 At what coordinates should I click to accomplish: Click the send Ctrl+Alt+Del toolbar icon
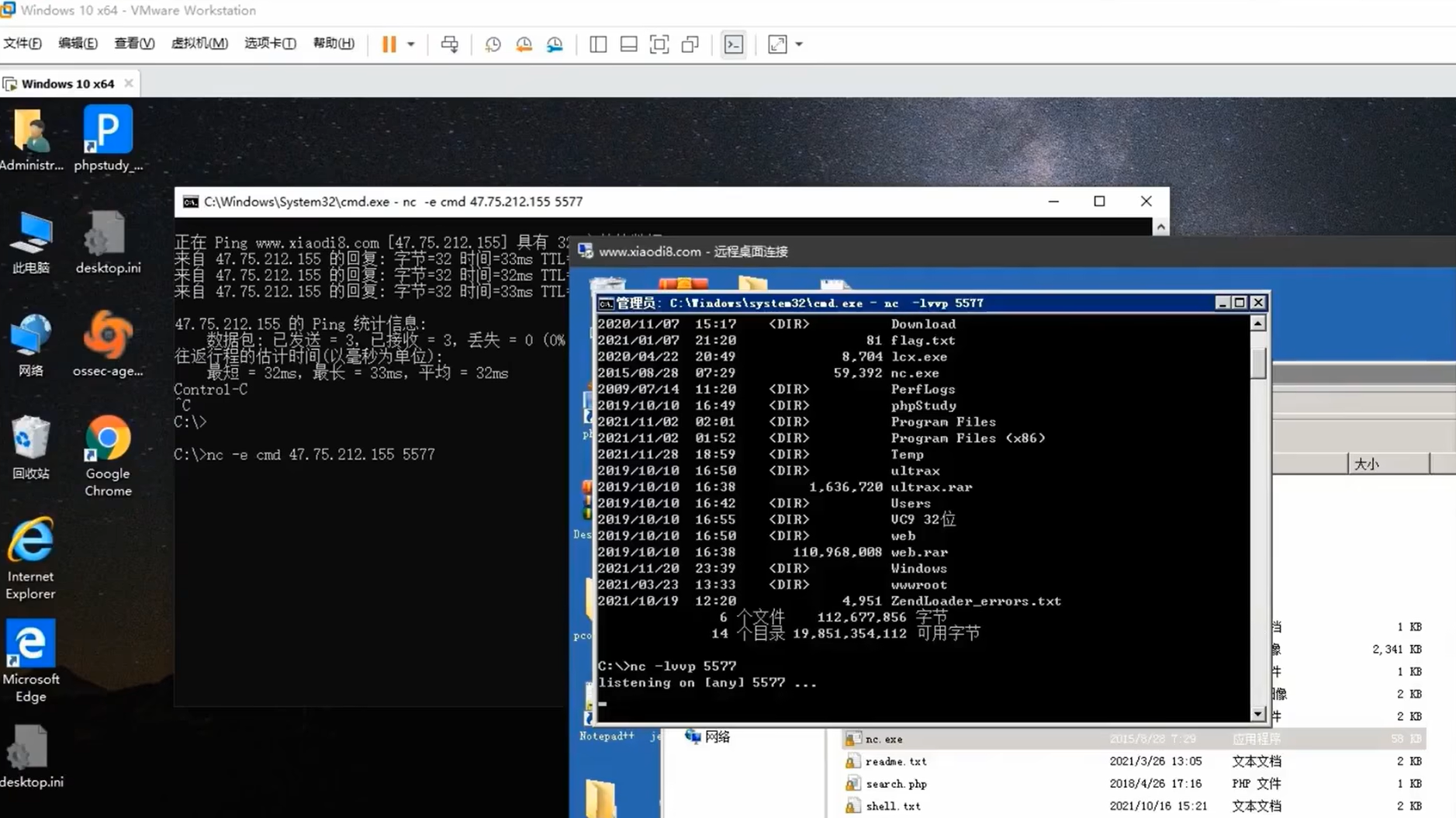[x=449, y=44]
